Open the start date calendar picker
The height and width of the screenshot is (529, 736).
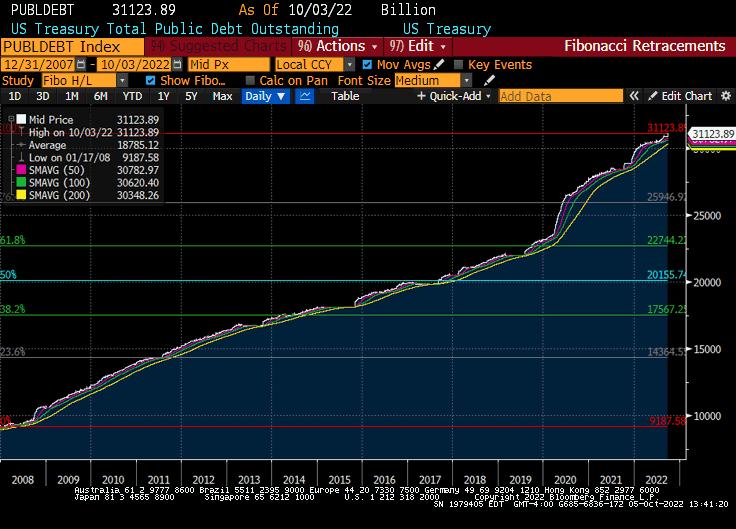click(81, 64)
